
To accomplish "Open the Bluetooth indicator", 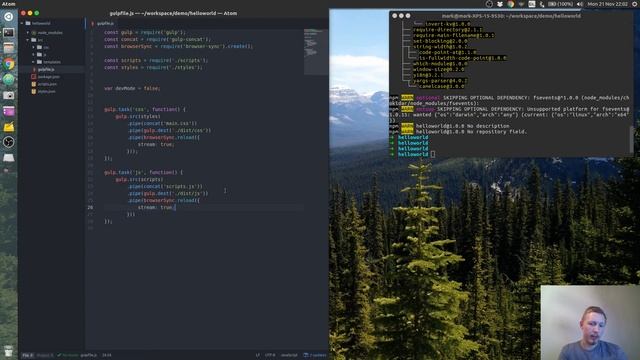I will (542, 4).
